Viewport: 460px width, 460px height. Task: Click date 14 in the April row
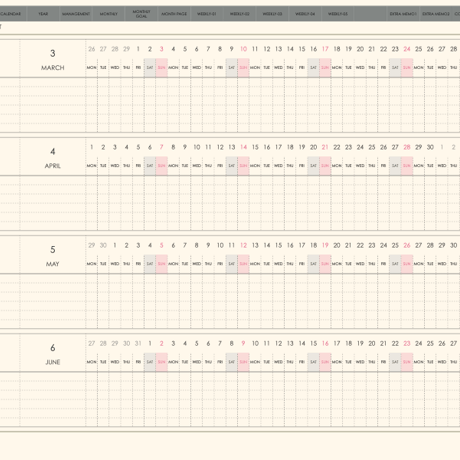pyautogui.click(x=243, y=147)
